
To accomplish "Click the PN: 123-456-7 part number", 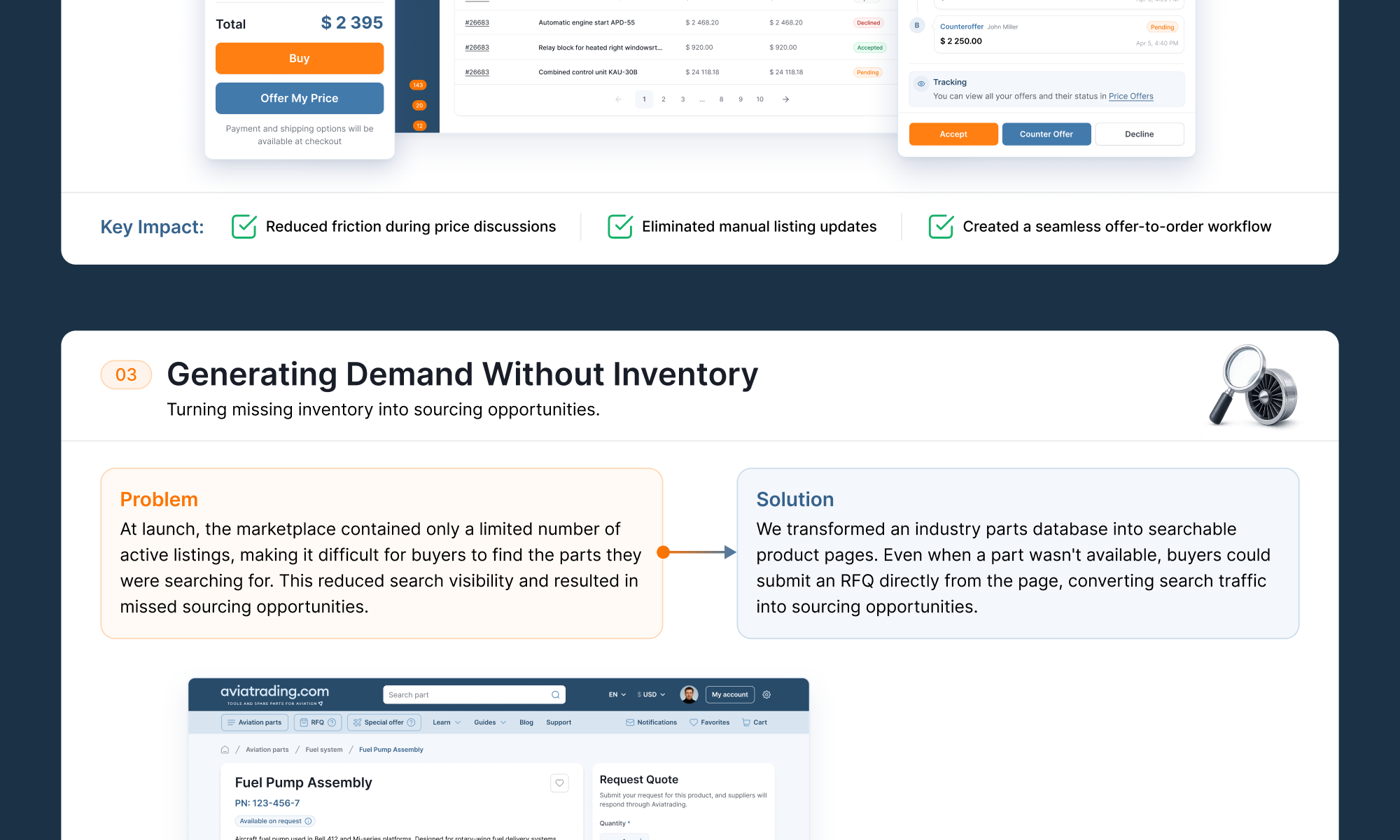I will point(267,804).
